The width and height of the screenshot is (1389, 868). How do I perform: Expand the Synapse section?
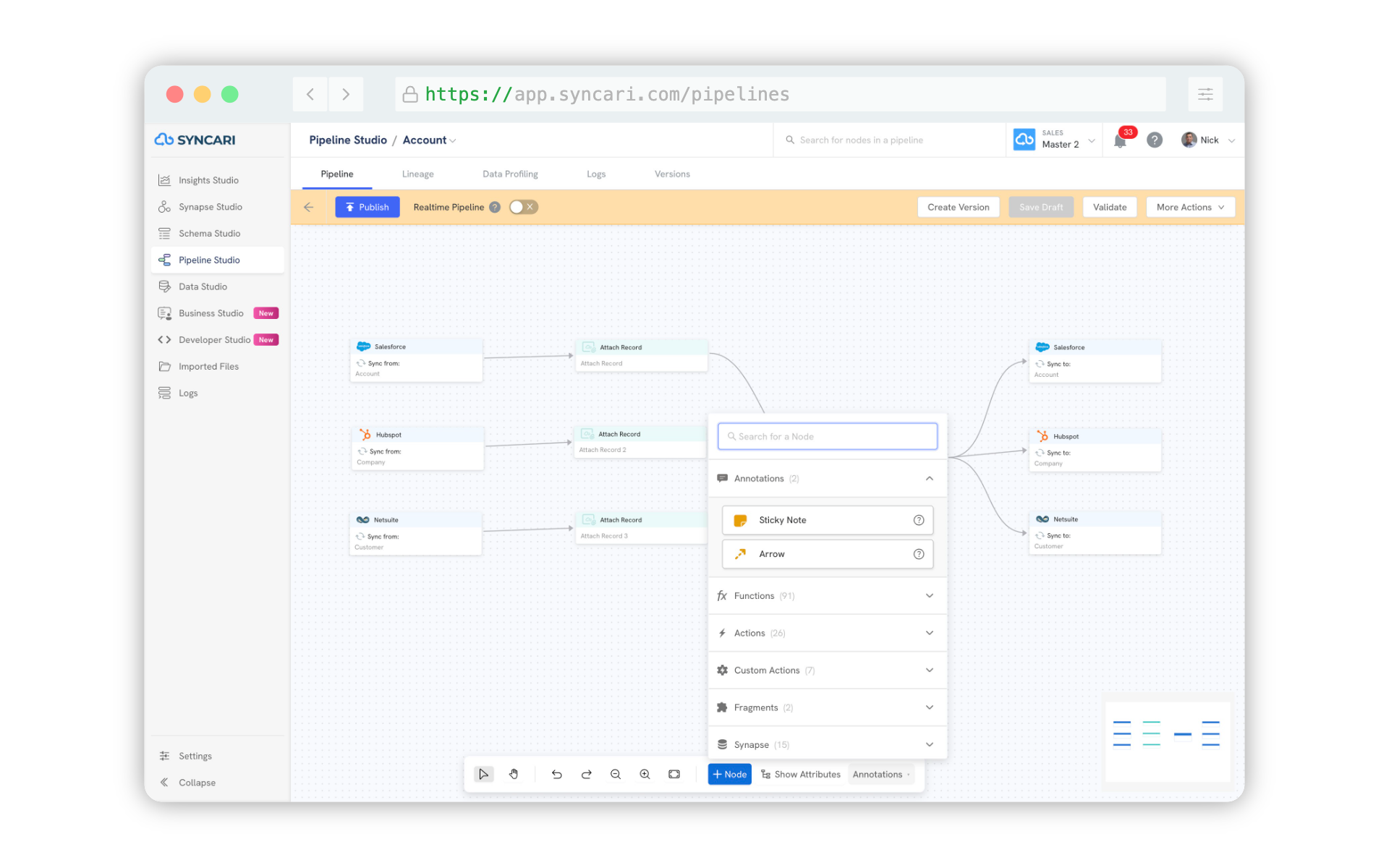click(828, 744)
